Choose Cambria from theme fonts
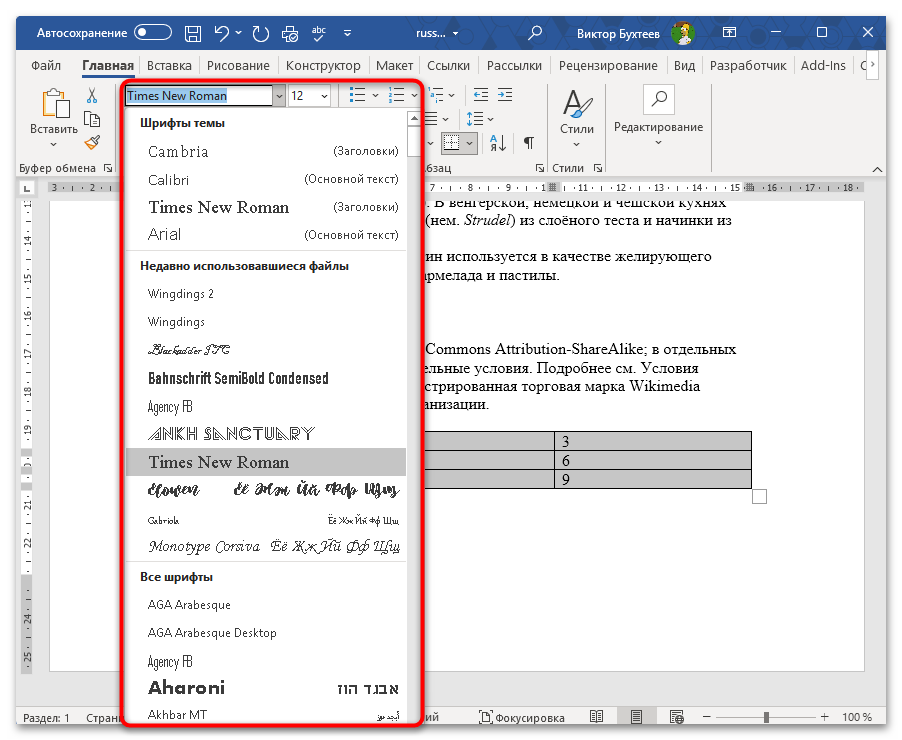This screenshot has height=740, width=902. pos(179,152)
